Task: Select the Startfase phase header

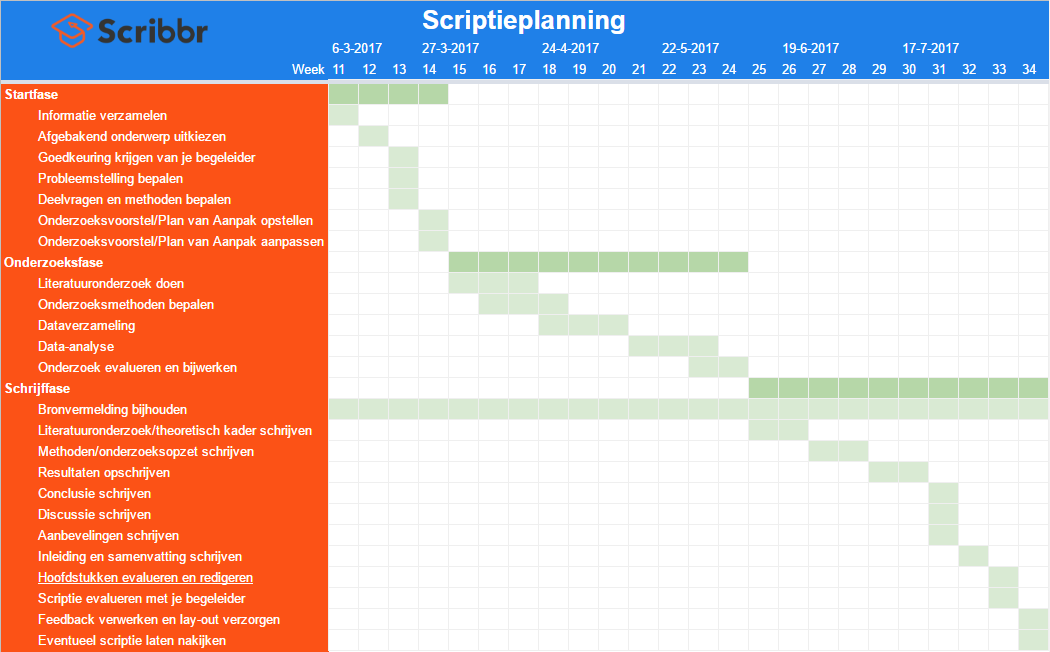Action: (x=31, y=95)
